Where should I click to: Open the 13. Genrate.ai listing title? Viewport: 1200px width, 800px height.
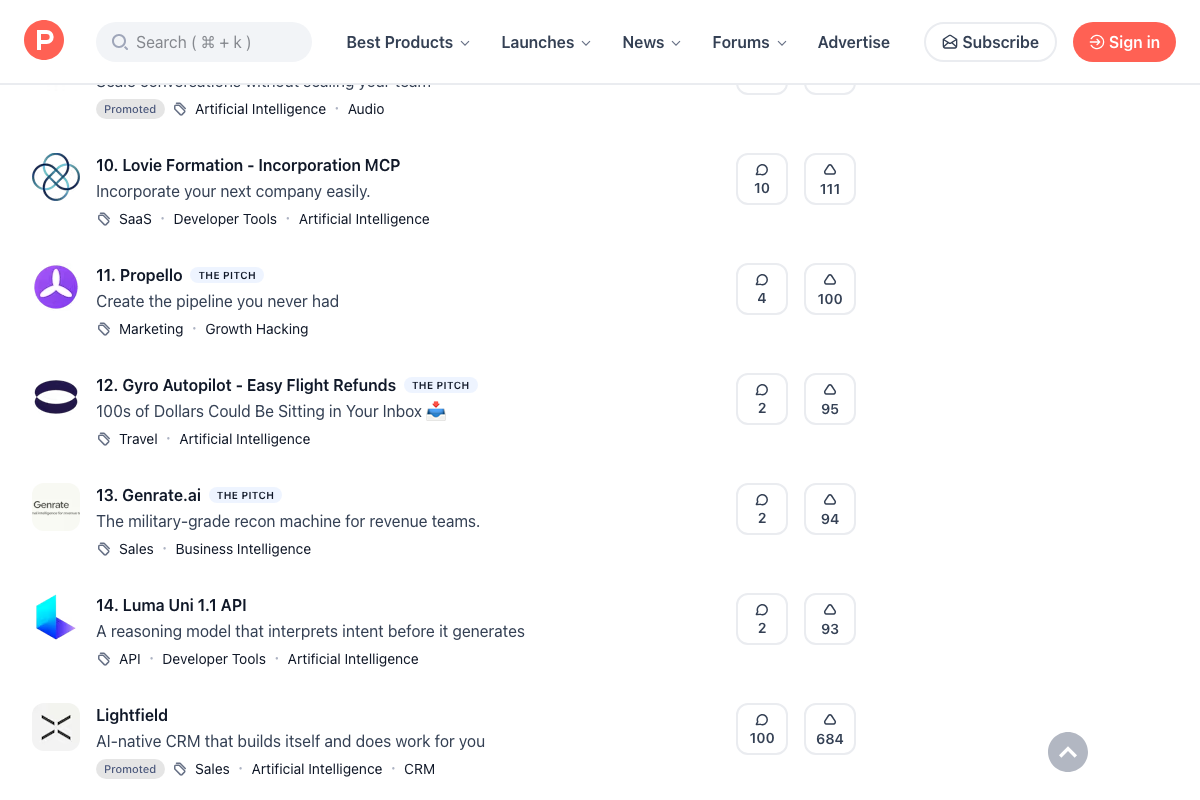(x=149, y=495)
